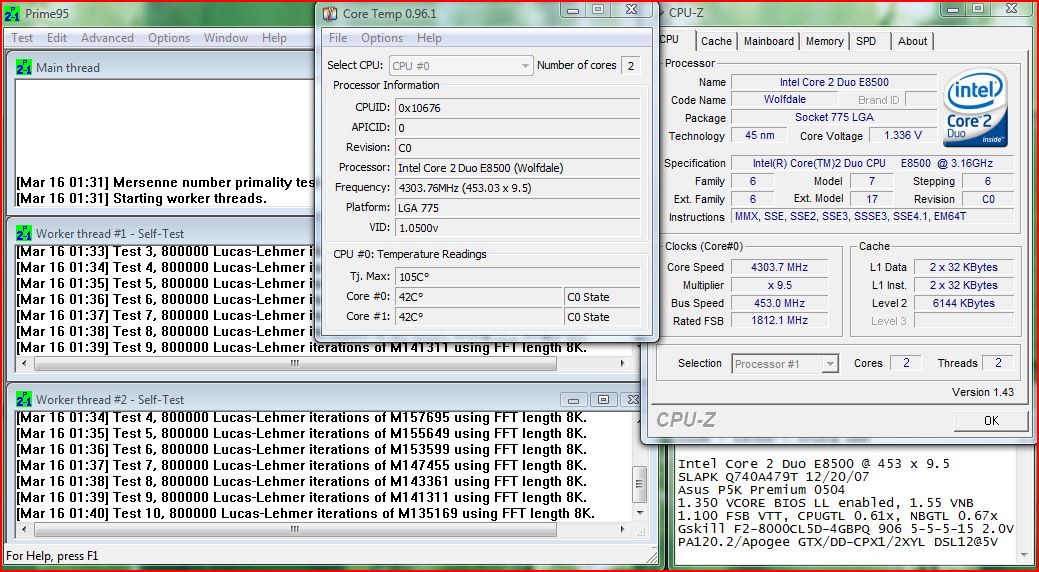Click the Level 2 cache value 6144 KBytes

click(x=963, y=303)
